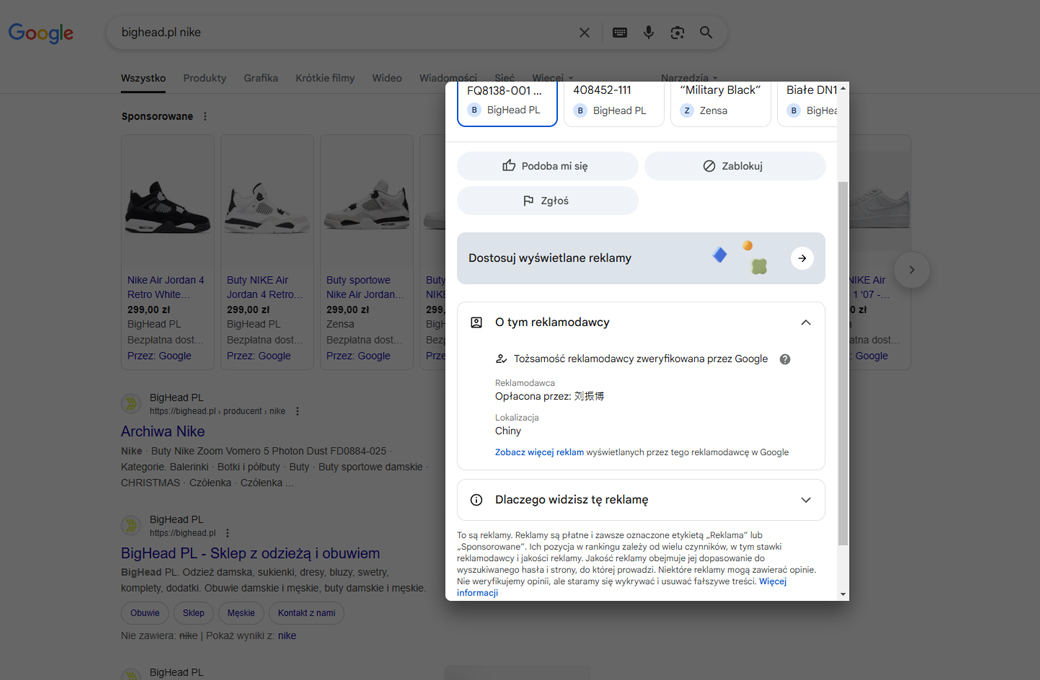Click the Opłacona przez advertiser name text
The width and height of the screenshot is (1040, 680).
[x=549, y=397]
